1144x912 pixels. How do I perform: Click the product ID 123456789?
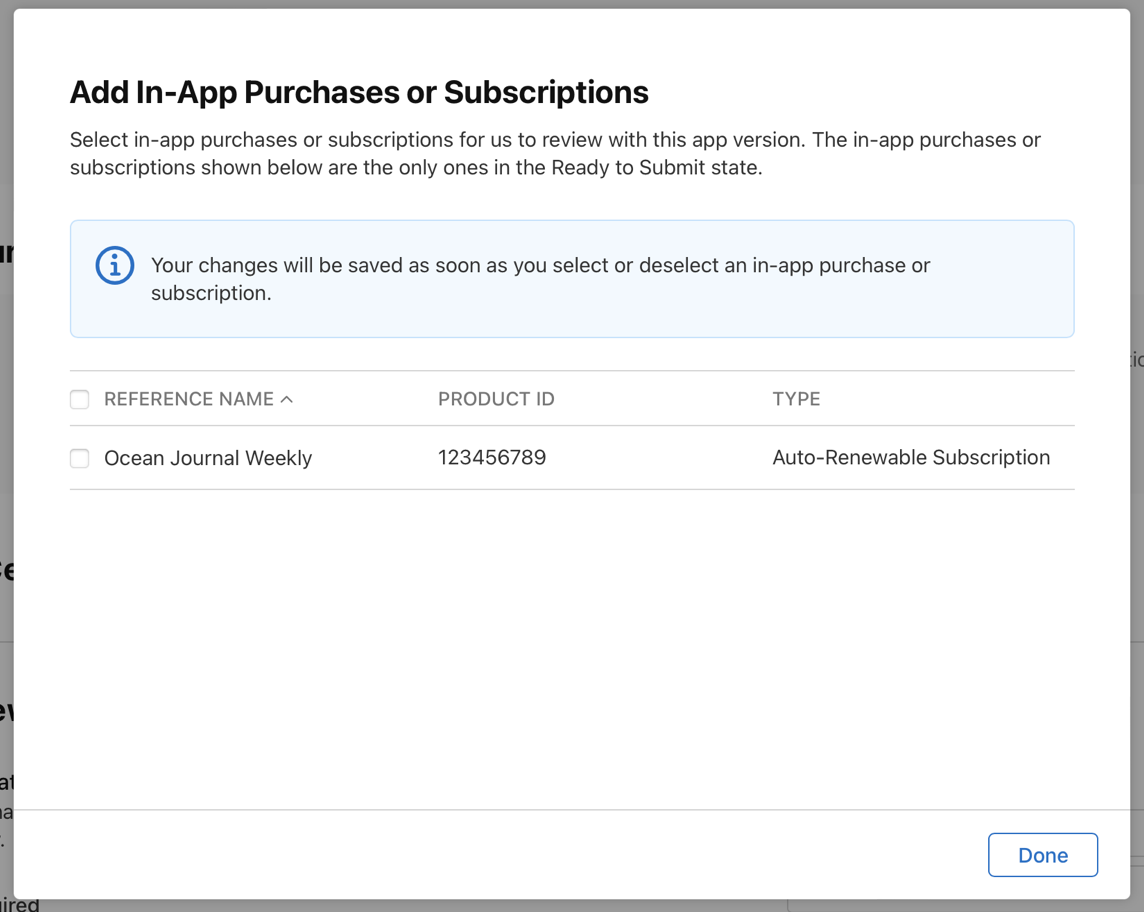[492, 457]
